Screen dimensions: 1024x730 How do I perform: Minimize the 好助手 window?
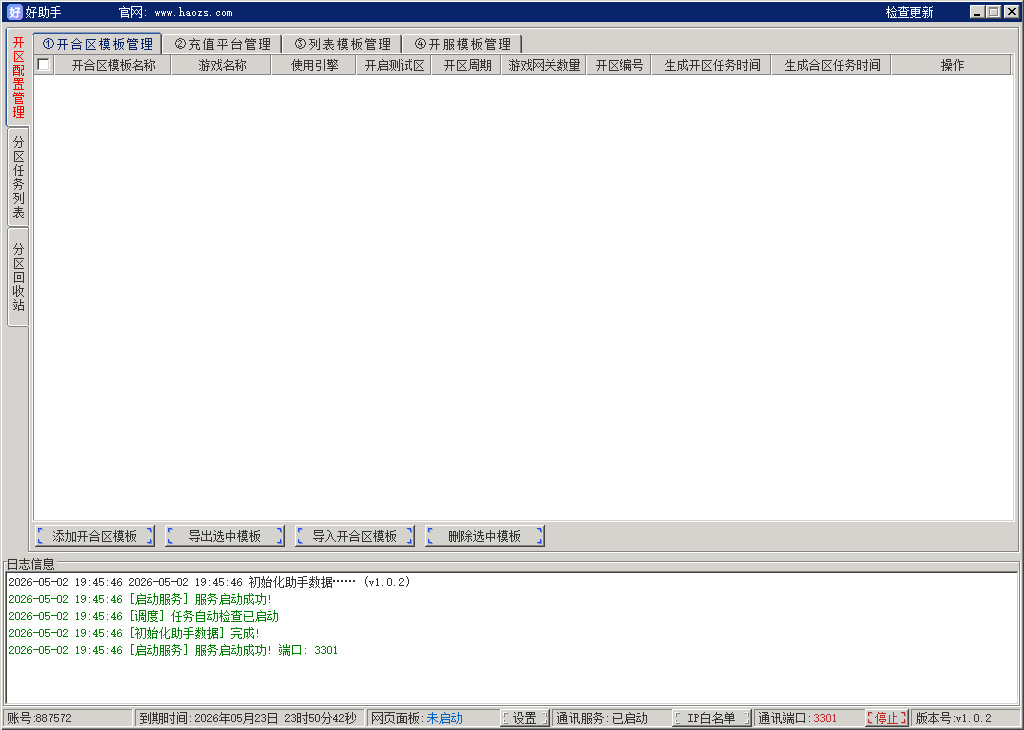[x=977, y=12]
